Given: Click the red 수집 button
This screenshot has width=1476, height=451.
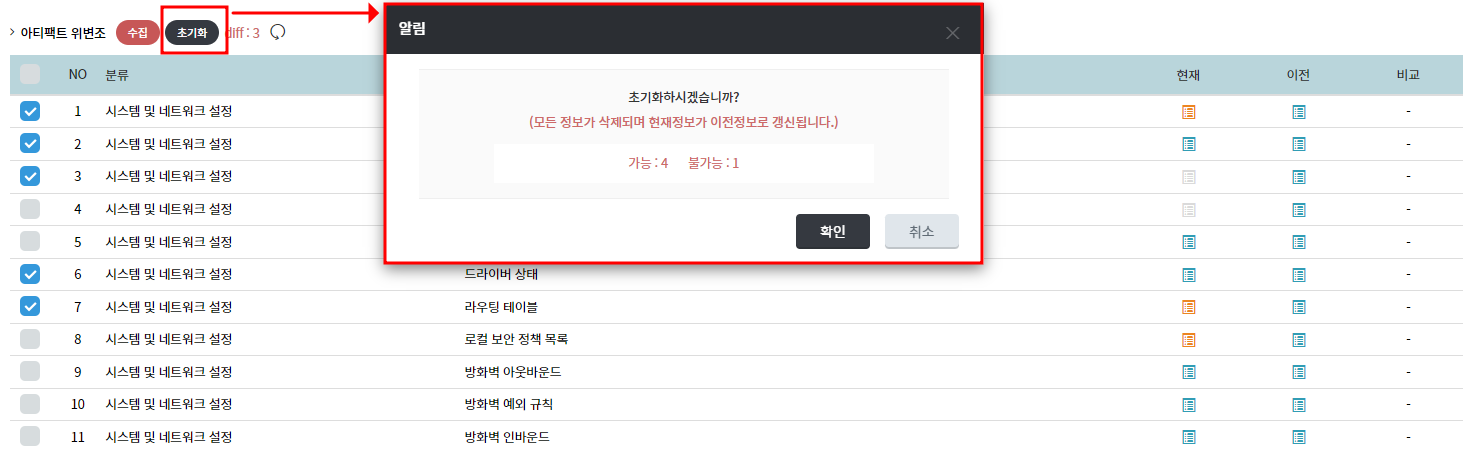Looking at the screenshot, I should [137, 33].
